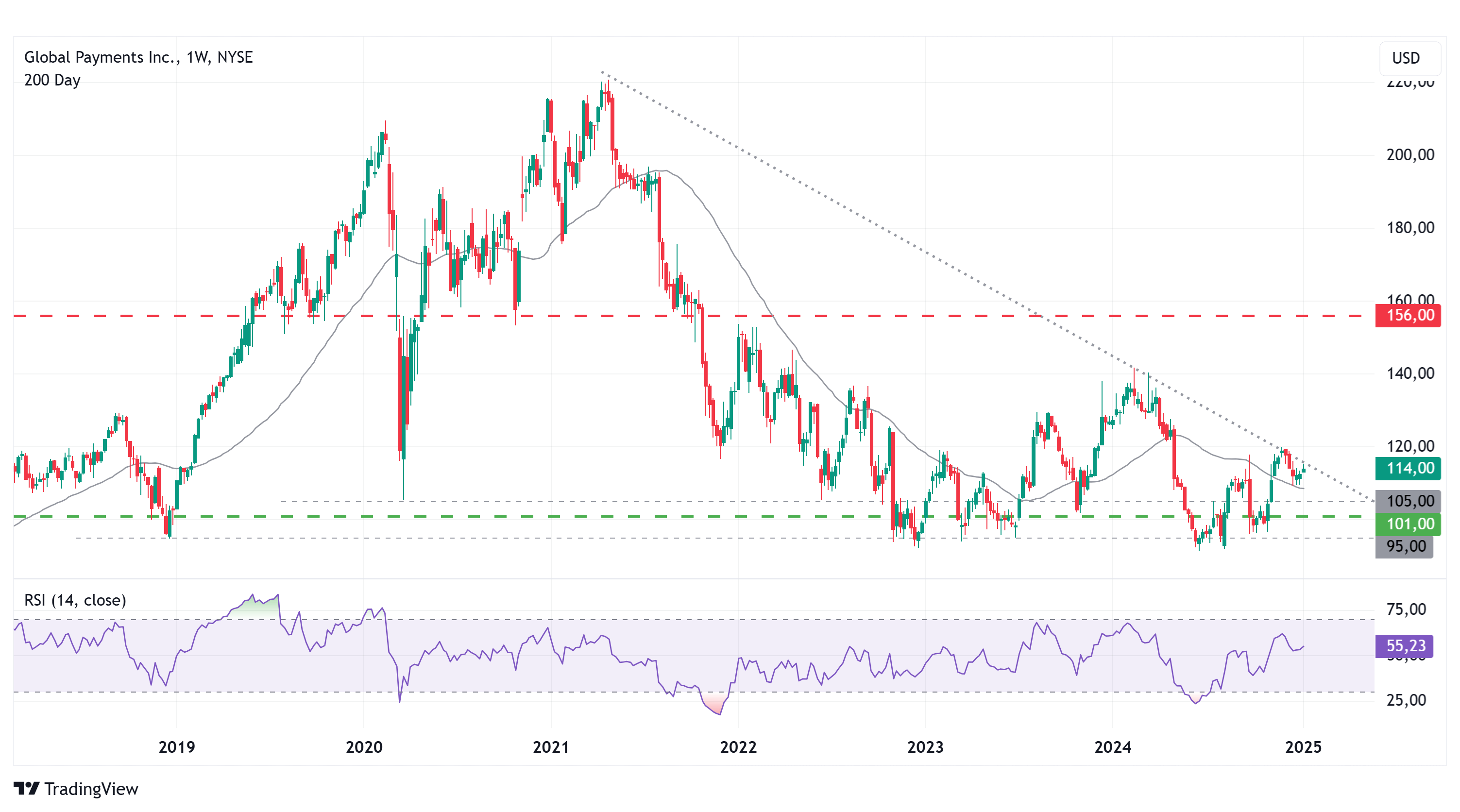The width and height of the screenshot is (1460, 812).
Task: Click the 2023 label on time axis
Action: point(925,747)
